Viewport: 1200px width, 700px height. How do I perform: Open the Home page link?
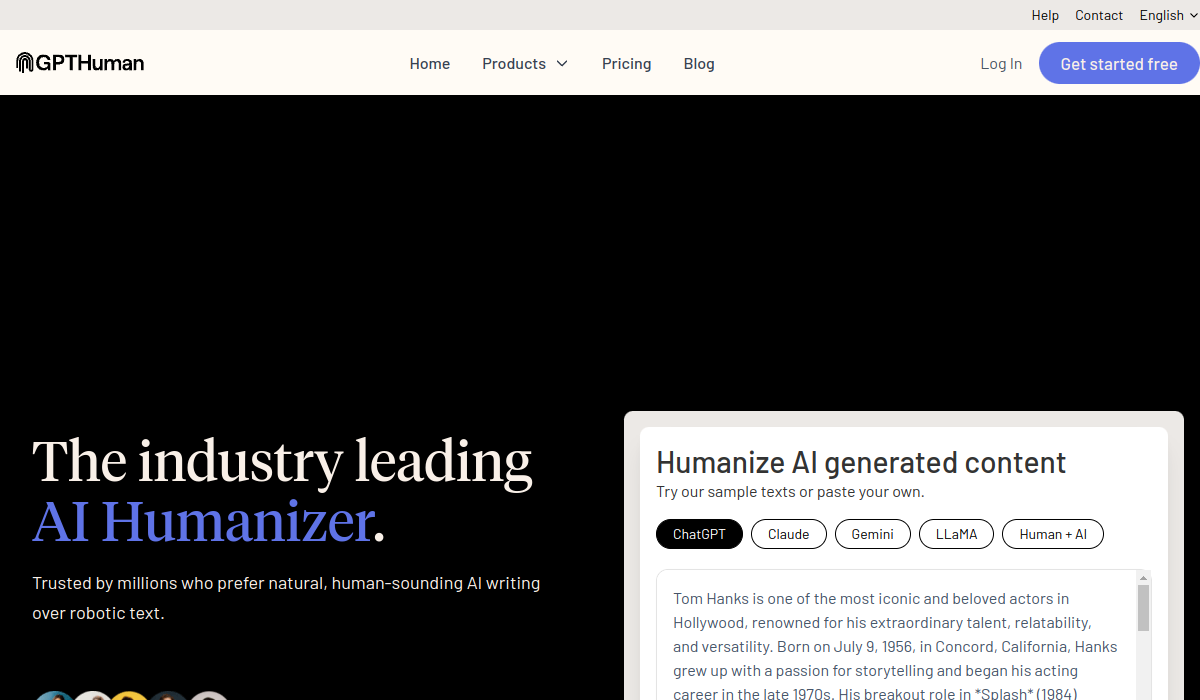click(430, 64)
